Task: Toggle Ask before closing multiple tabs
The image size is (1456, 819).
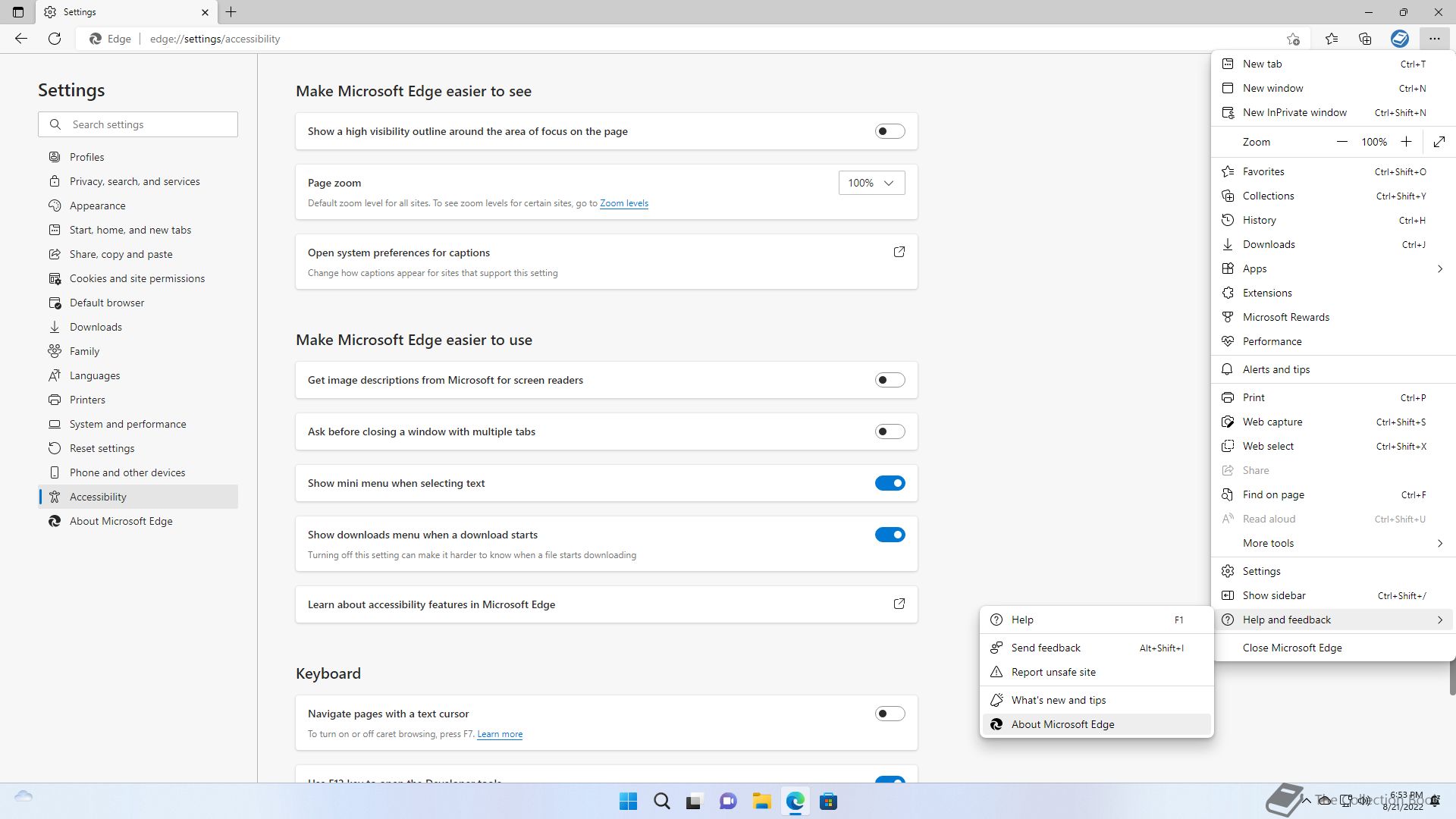Action: (x=890, y=431)
